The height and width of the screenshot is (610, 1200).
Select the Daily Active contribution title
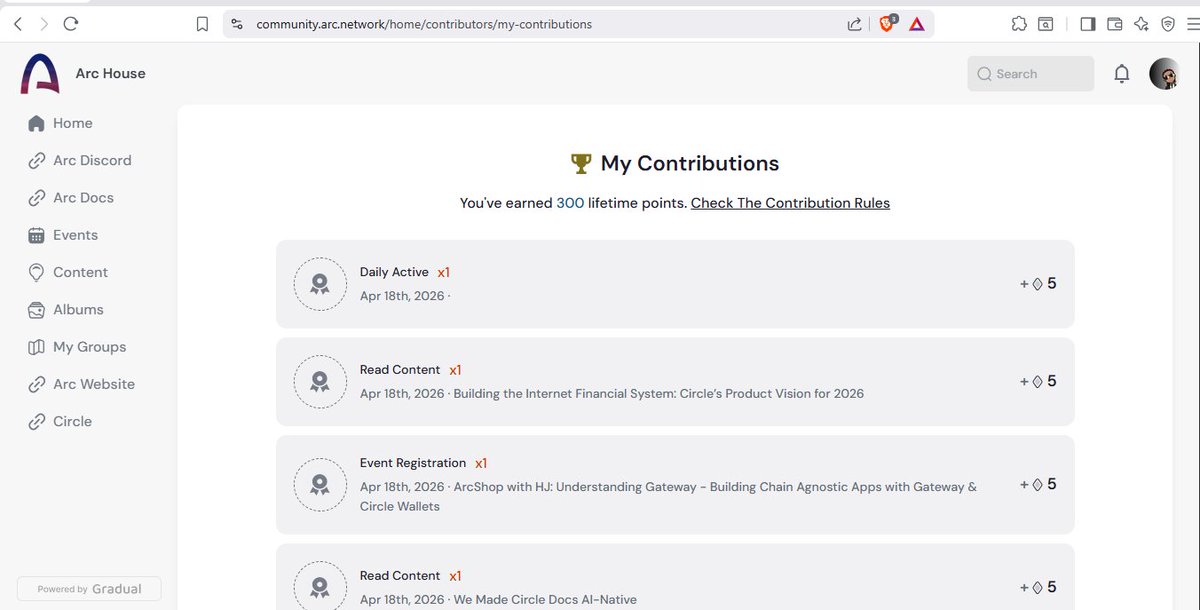tap(394, 272)
